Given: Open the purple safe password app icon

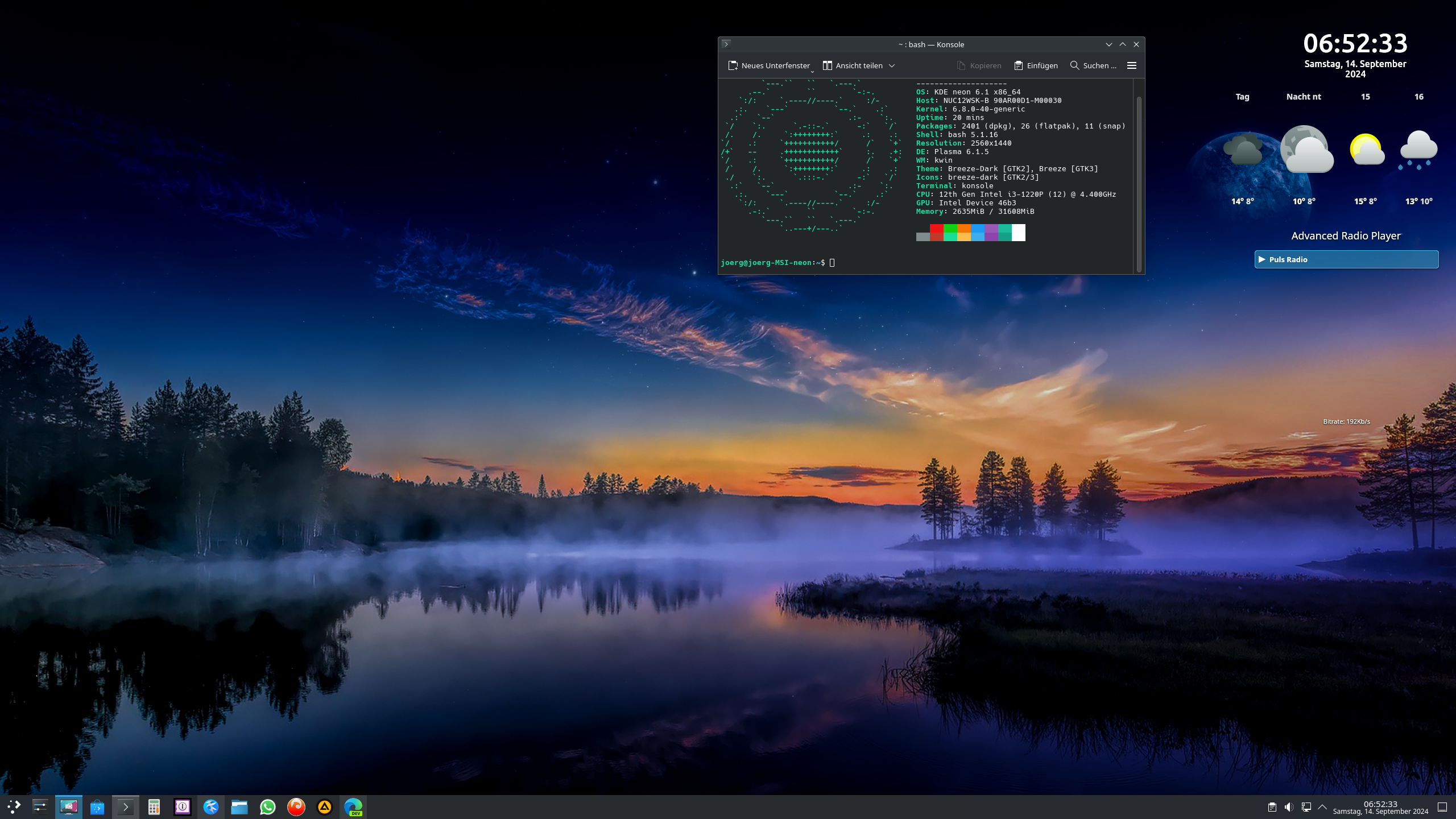Looking at the screenshot, I should [x=183, y=806].
